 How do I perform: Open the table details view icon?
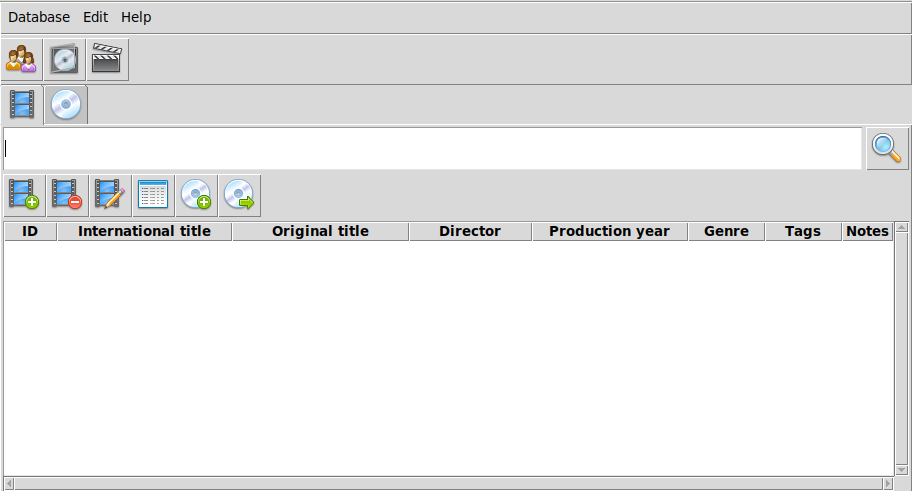(154, 195)
